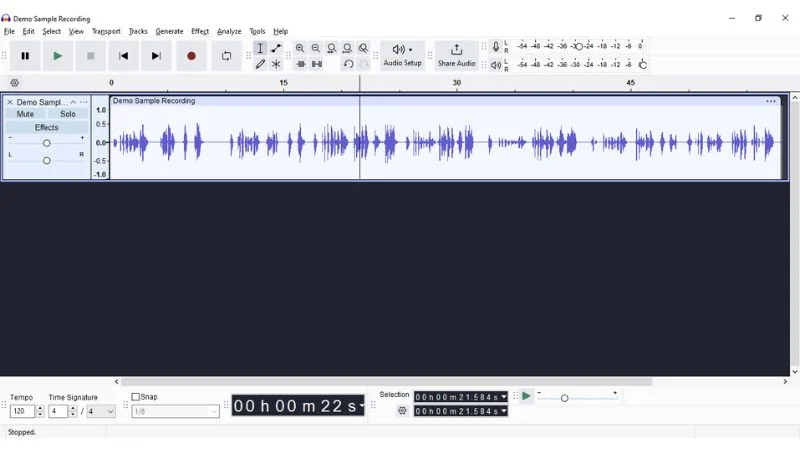
Task: Click the playback meter speaker icon
Action: [x=495, y=65]
